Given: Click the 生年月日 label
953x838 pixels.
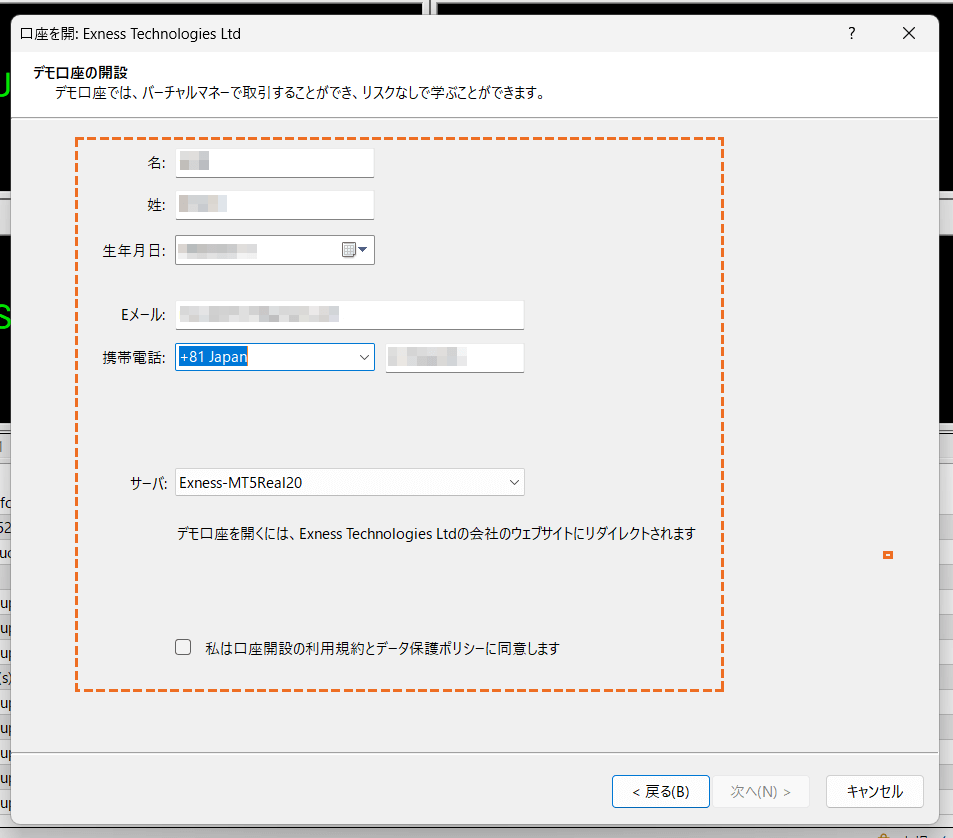Looking at the screenshot, I should click(134, 250).
